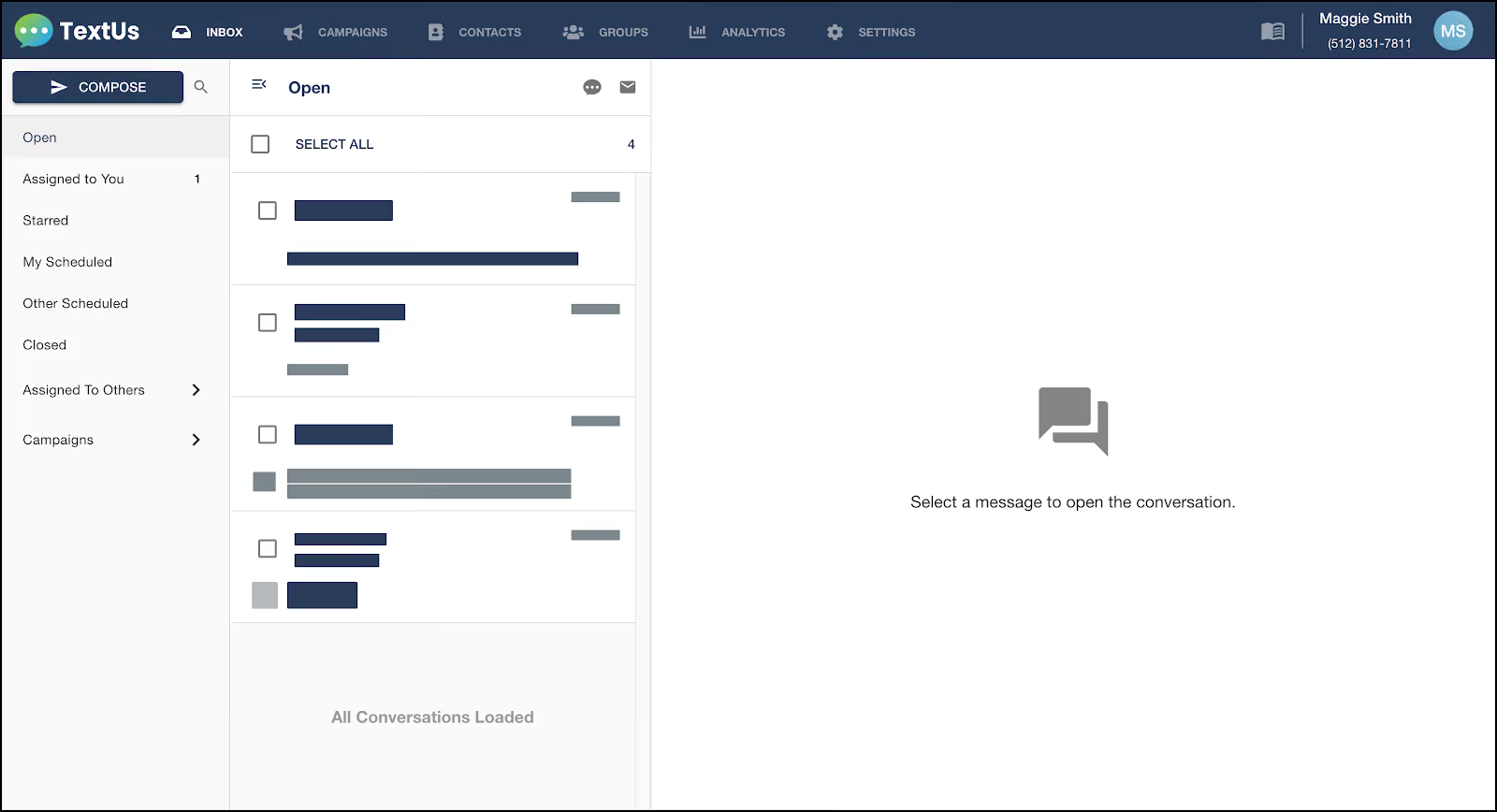Click the analytics bar chart icon
This screenshot has width=1497, height=812.
(698, 32)
